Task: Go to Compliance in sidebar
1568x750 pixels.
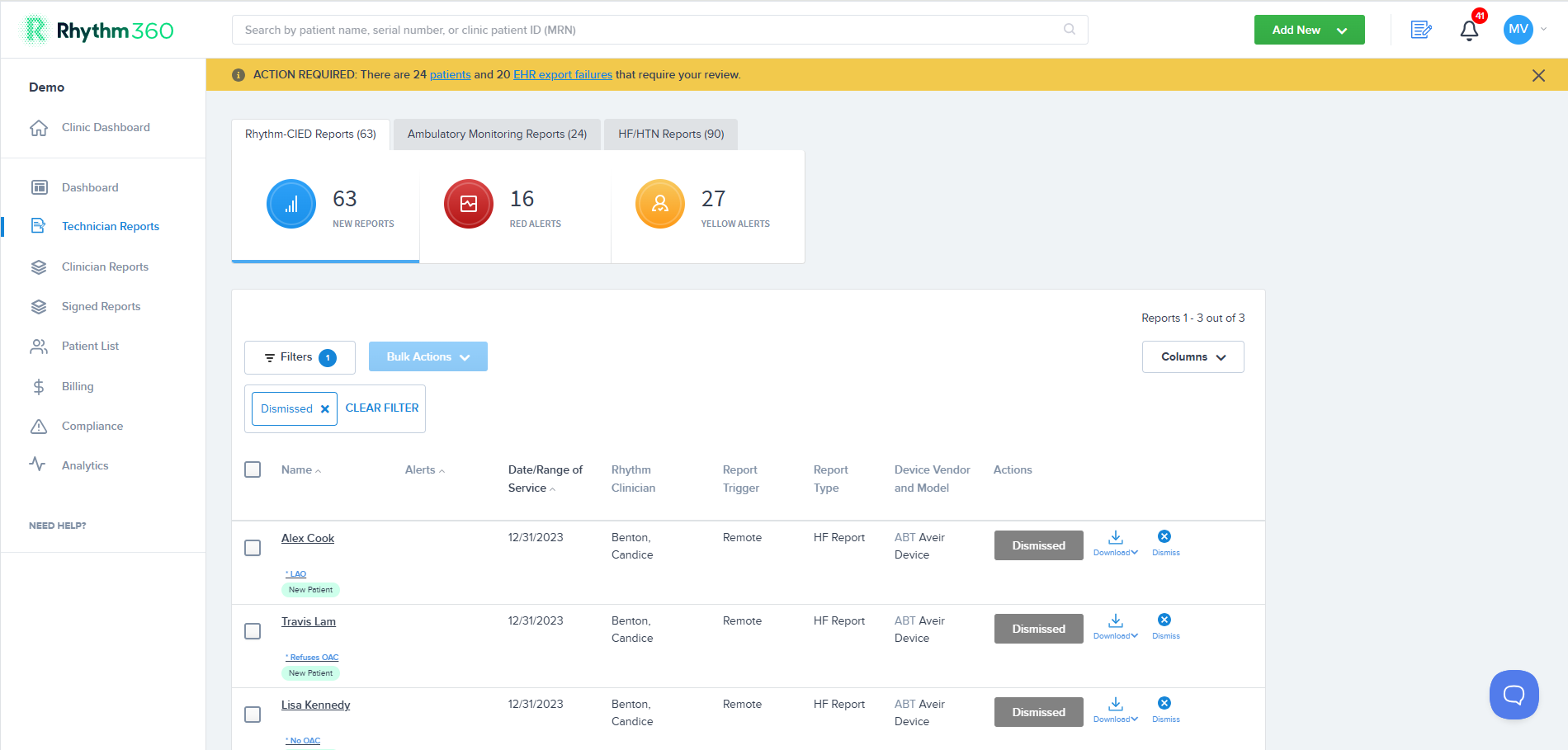Action: pyautogui.click(x=92, y=426)
